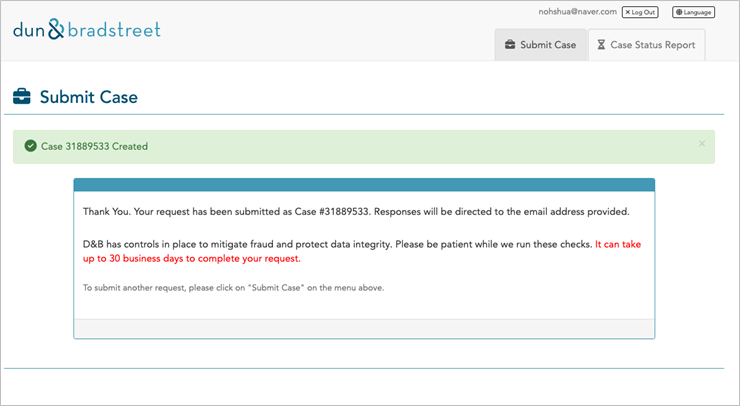
Task: Click the nohshua@naver.com account email
Action: (x=577, y=12)
